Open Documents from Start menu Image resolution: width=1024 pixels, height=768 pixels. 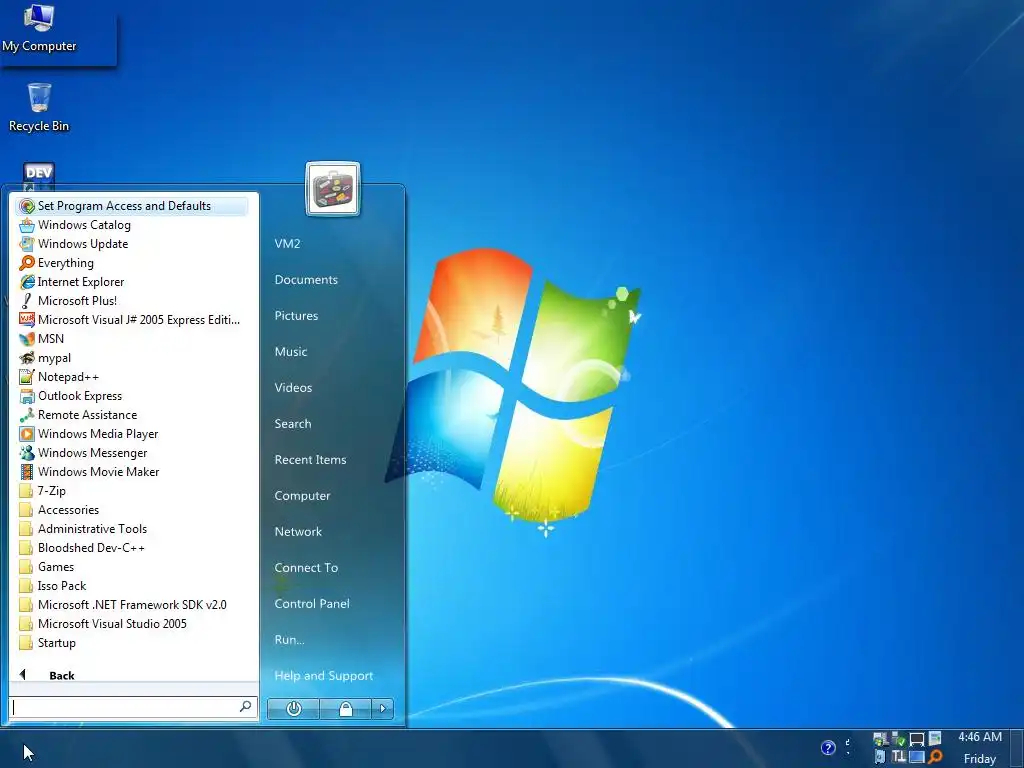coord(306,280)
